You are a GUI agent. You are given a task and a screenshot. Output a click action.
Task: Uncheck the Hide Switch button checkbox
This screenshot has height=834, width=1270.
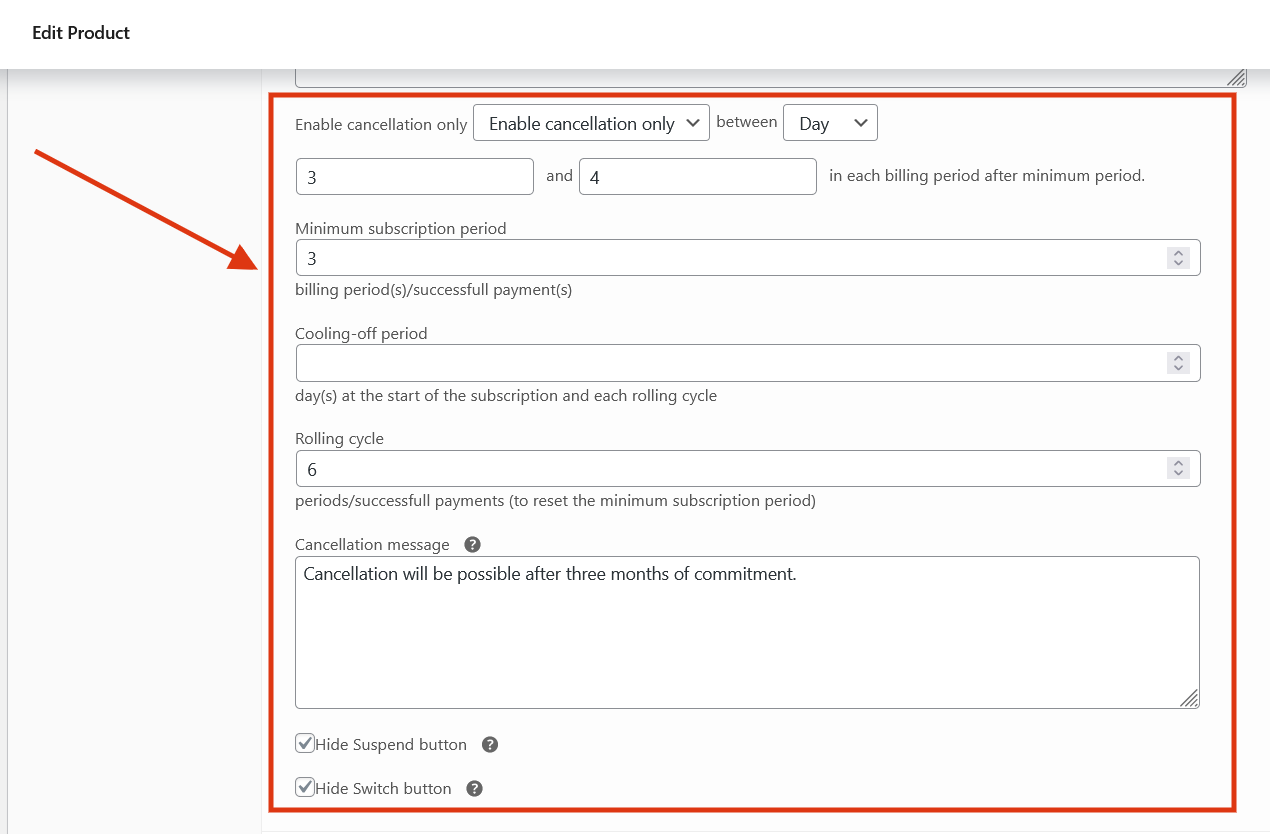pyautogui.click(x=306, y=788)
